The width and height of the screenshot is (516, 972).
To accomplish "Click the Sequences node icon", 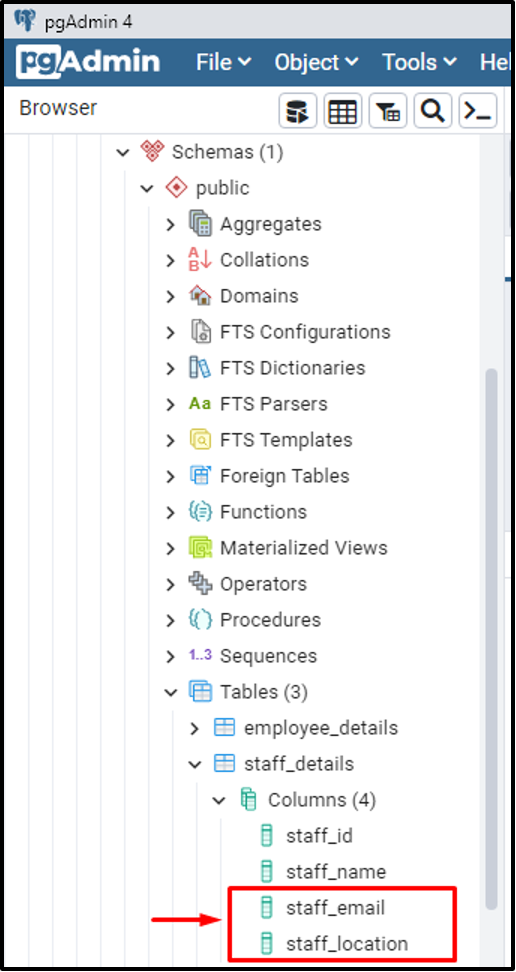I will tap(200, 656).
